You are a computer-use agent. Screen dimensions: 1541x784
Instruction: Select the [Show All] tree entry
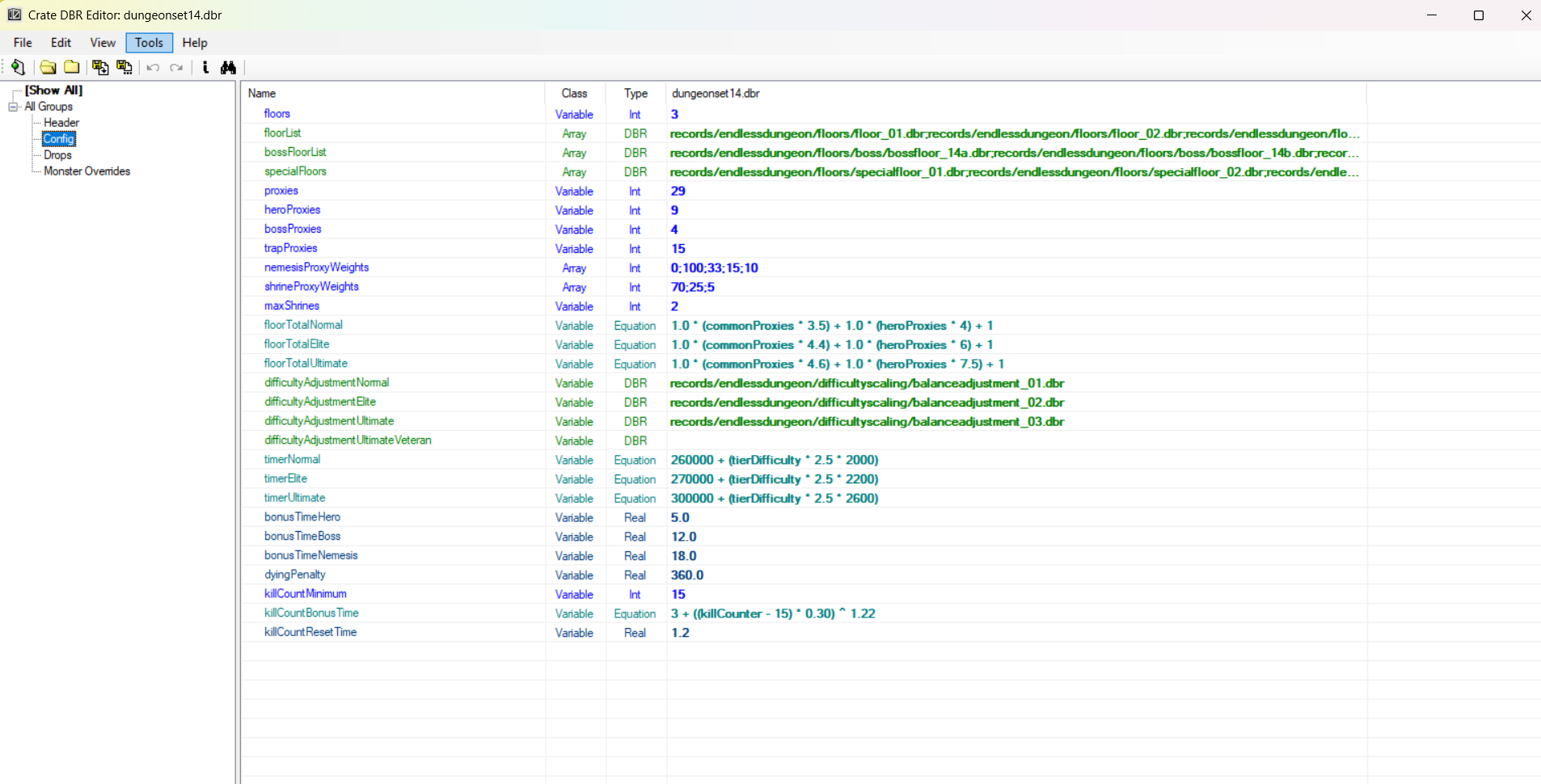tap(53, 91)
